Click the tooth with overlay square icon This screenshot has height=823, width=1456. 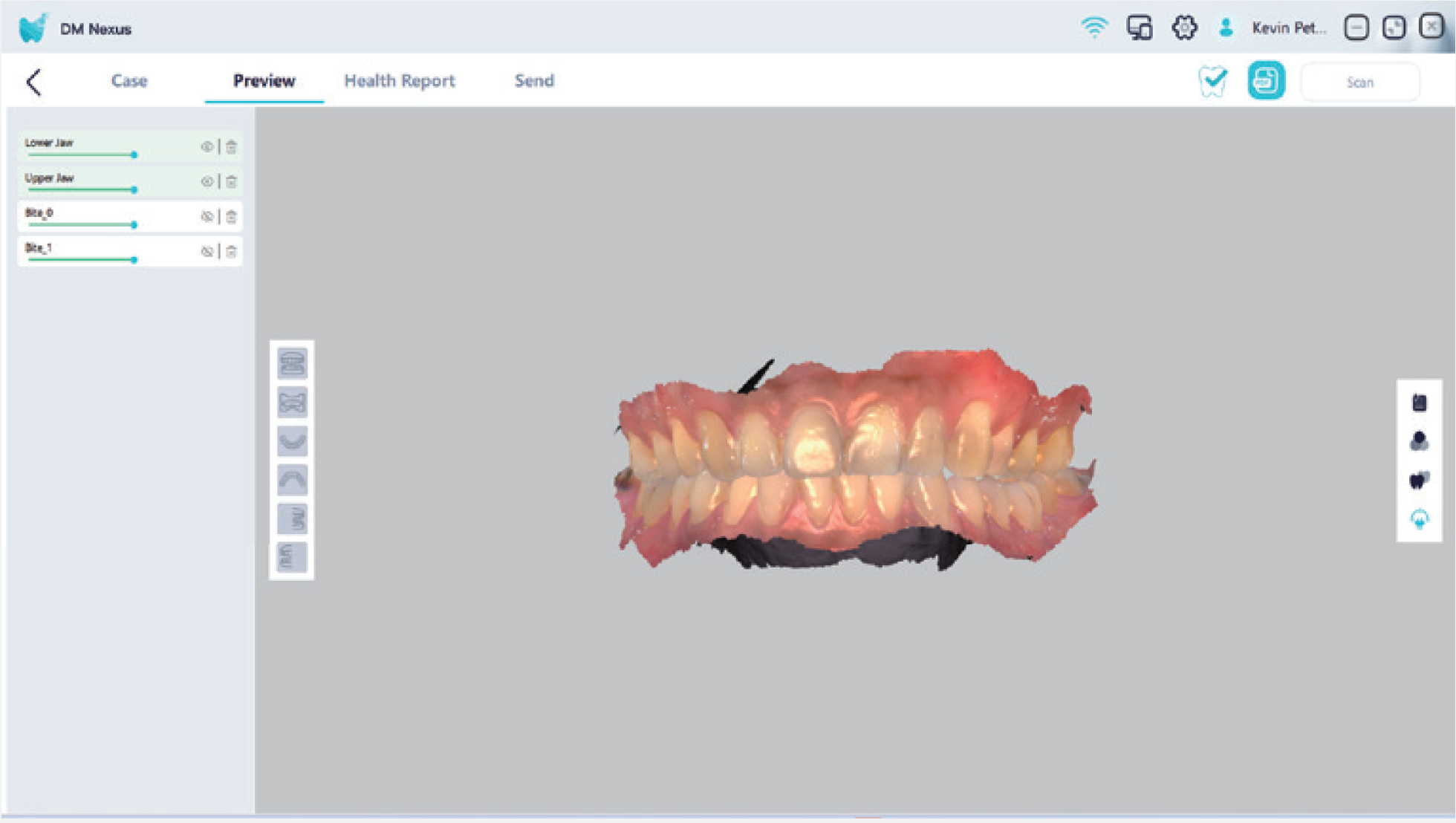click(x=1419, y=480)
